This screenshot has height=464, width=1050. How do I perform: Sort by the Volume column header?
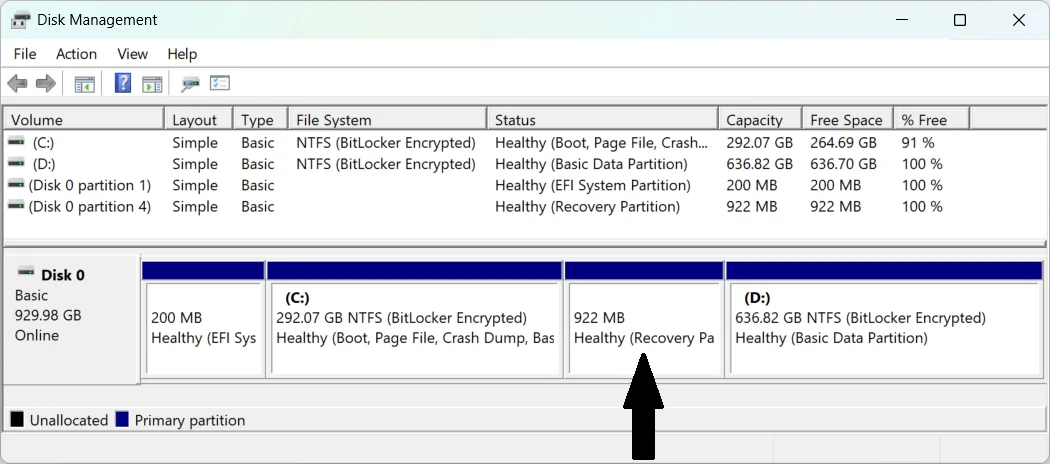tap(84, 120)
